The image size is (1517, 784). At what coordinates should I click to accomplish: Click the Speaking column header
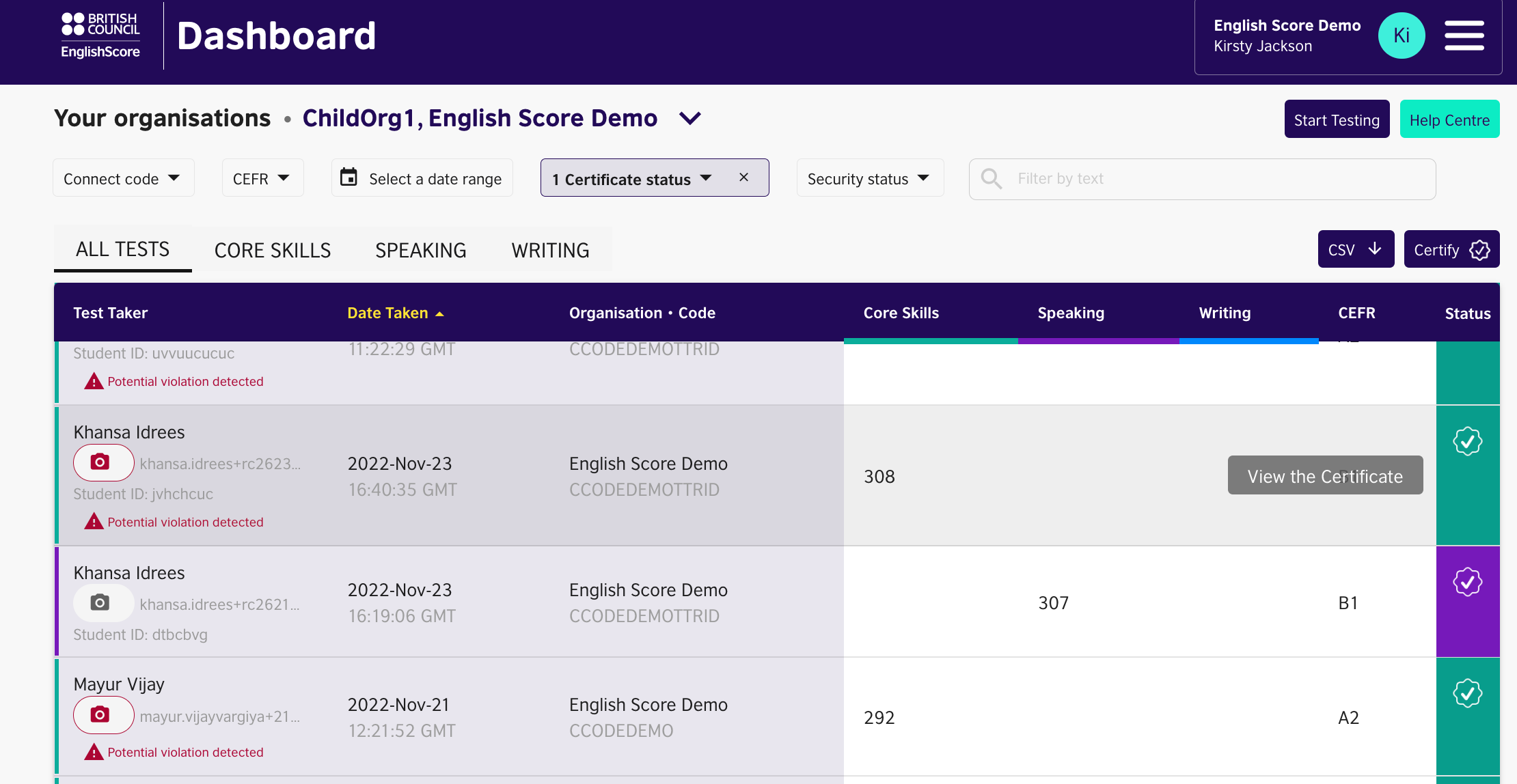(x=1071, y=313)
